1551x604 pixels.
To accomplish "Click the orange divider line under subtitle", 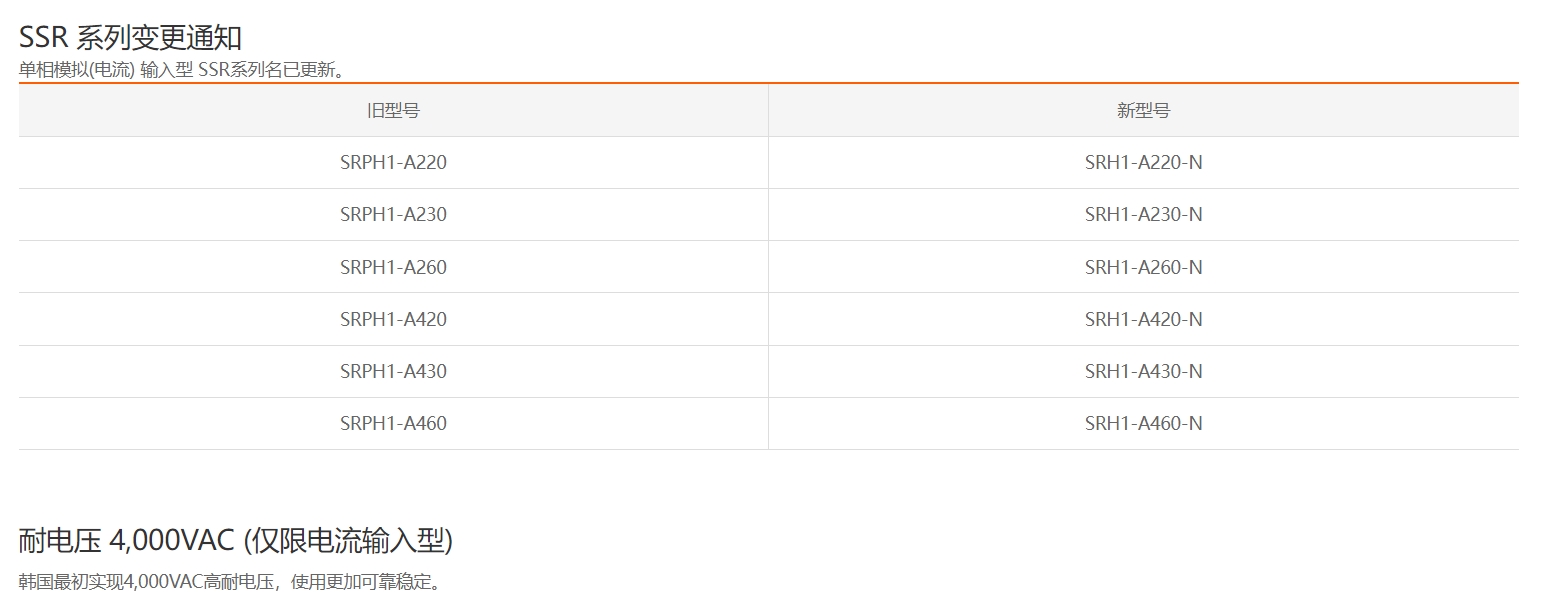I will point(768,83).
